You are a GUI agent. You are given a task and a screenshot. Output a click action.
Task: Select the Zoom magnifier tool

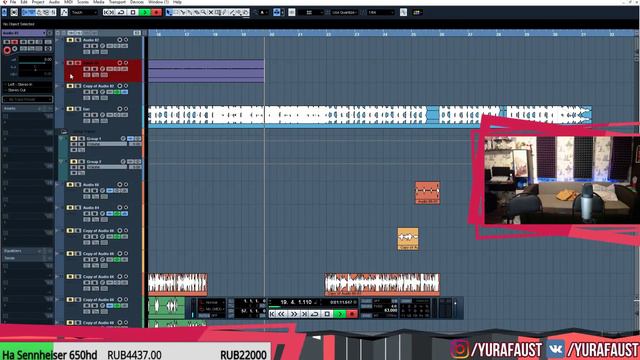pos(204,13)
